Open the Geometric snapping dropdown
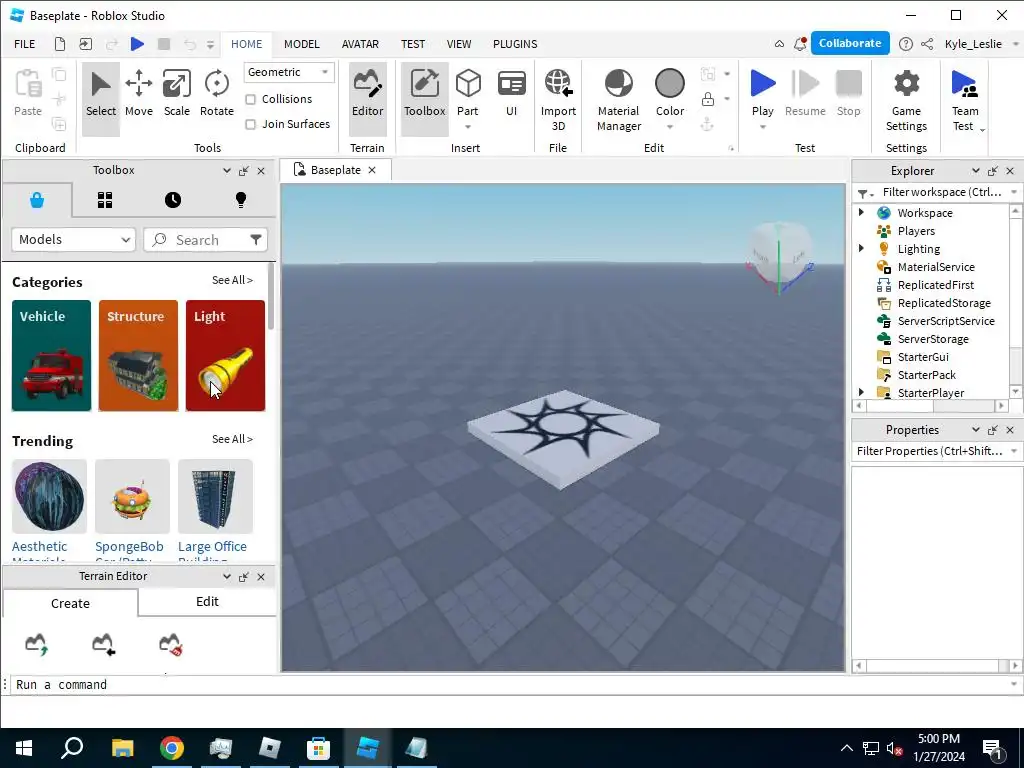The height and width of the screenshot is (768, 1024). (289, 72)
